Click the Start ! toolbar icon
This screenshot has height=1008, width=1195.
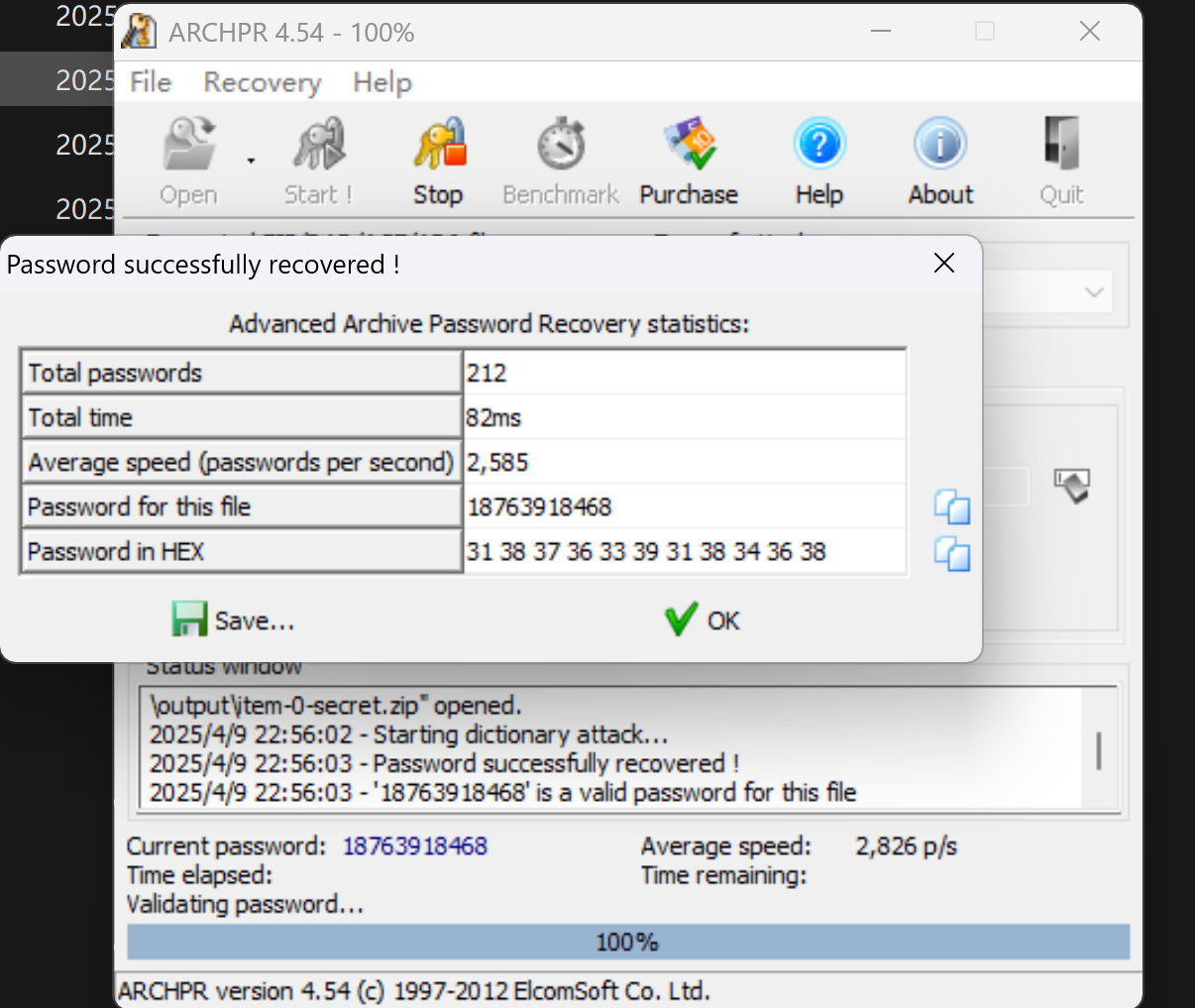click(319, 145)
